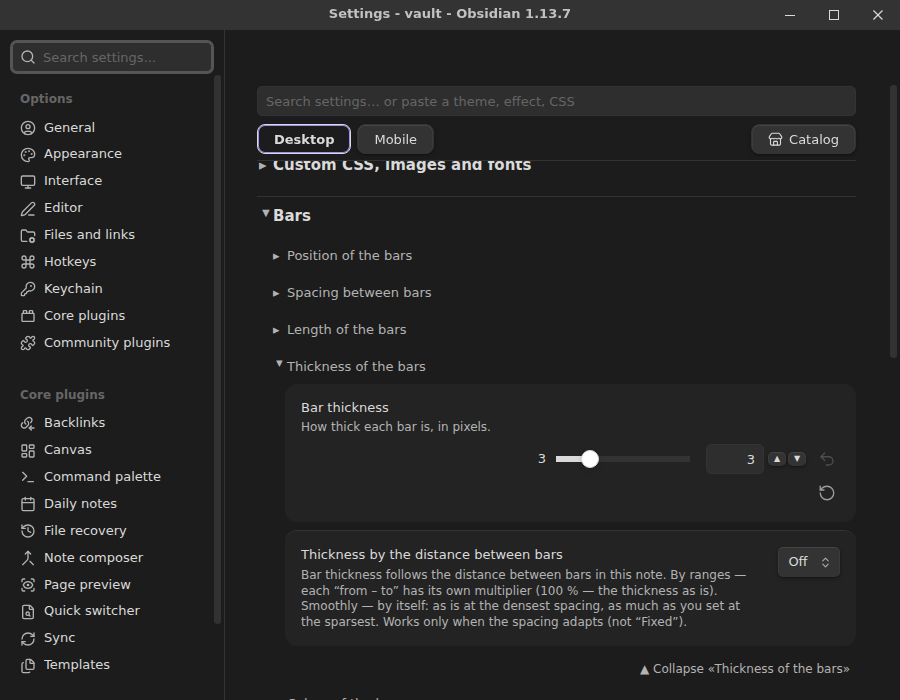Switch to the Desktop tab
This screenshot has width=900, height=700.
[304, 139]
